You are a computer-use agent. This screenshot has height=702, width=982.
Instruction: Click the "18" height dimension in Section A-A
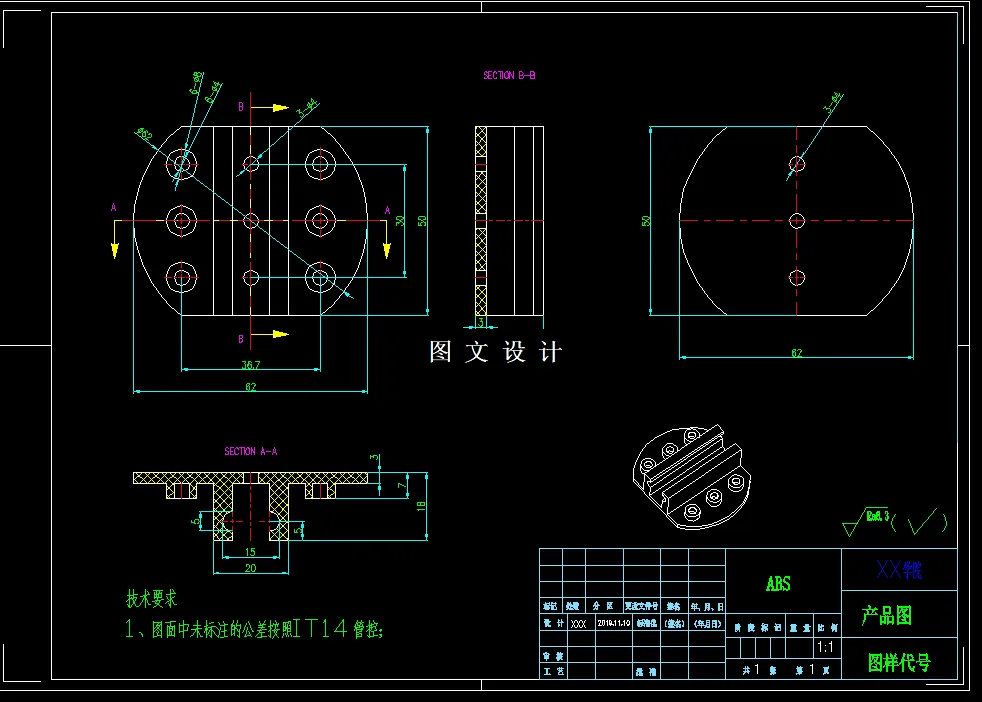click(421, 505)
